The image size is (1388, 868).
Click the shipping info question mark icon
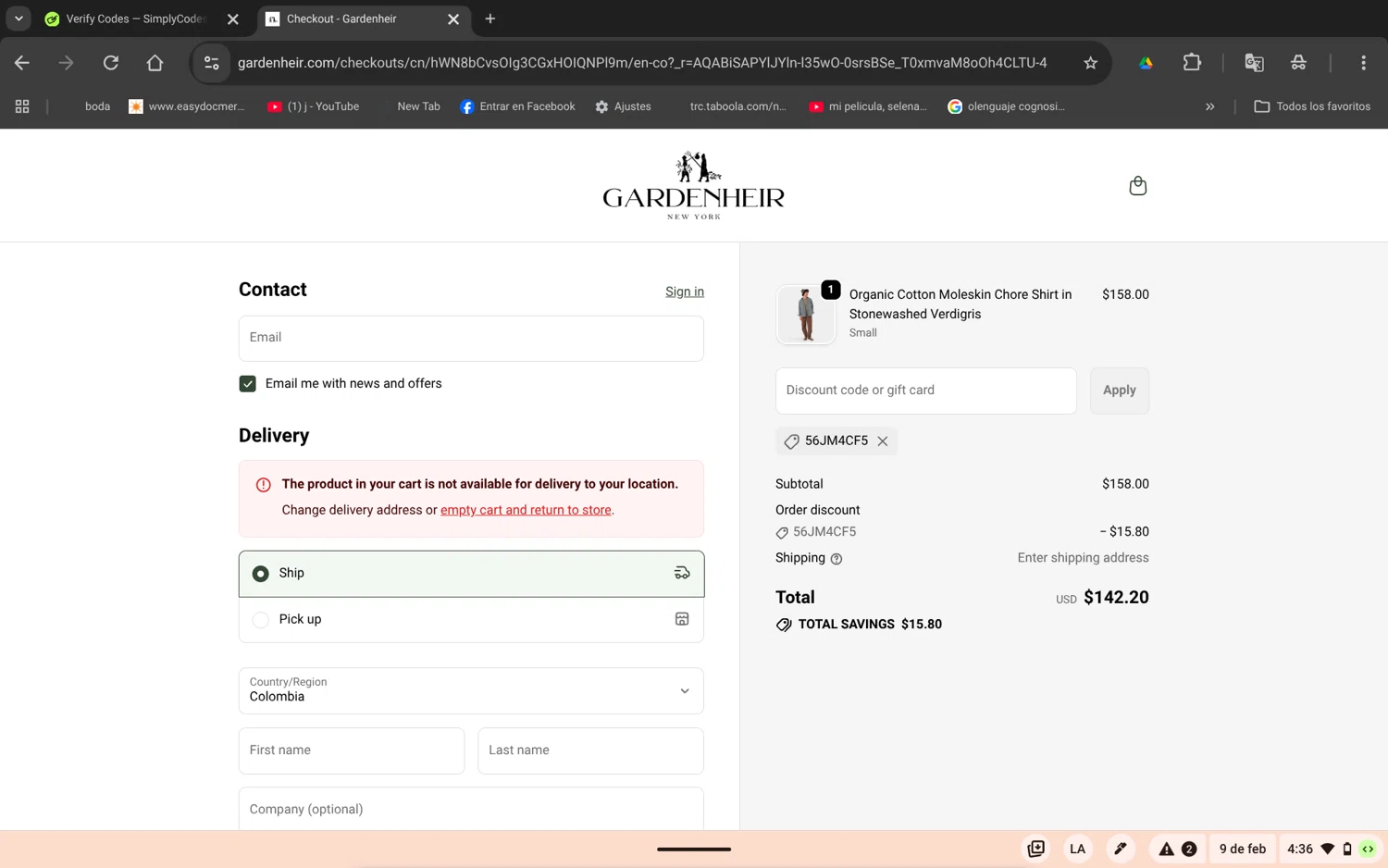[x=837, y=559]
